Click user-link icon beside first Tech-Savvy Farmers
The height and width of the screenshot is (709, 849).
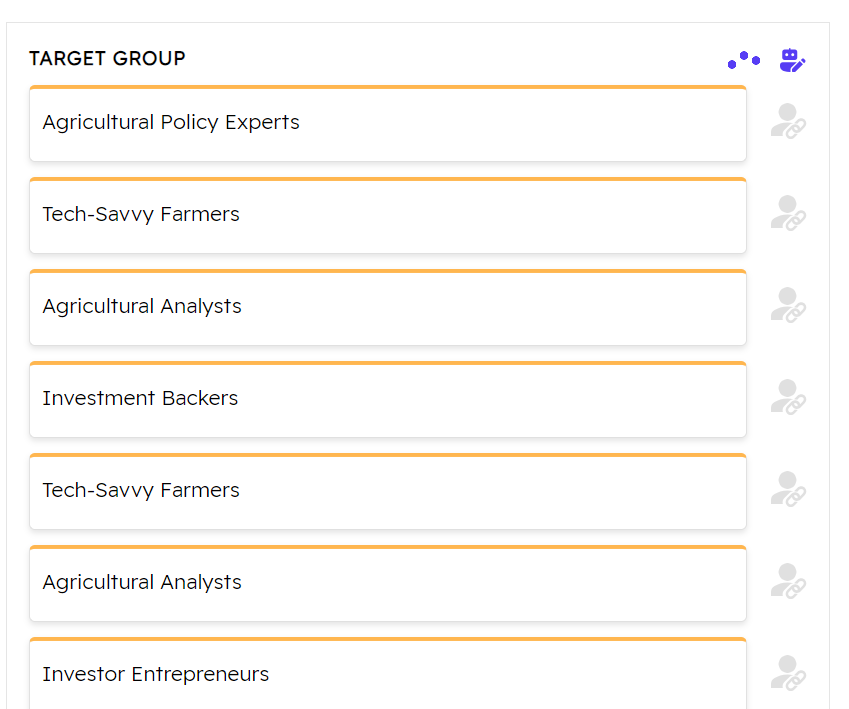[x=788, y=213]
